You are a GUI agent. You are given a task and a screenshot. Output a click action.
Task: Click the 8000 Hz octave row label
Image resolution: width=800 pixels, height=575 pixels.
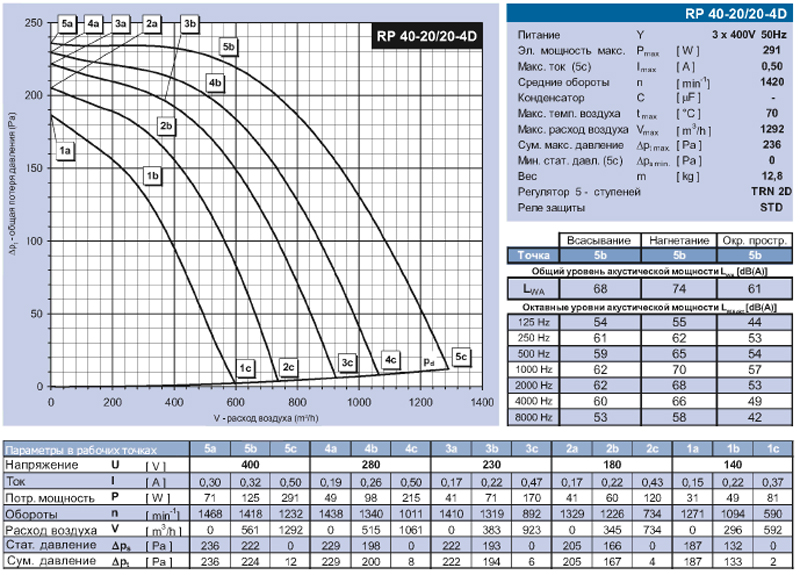532,416
